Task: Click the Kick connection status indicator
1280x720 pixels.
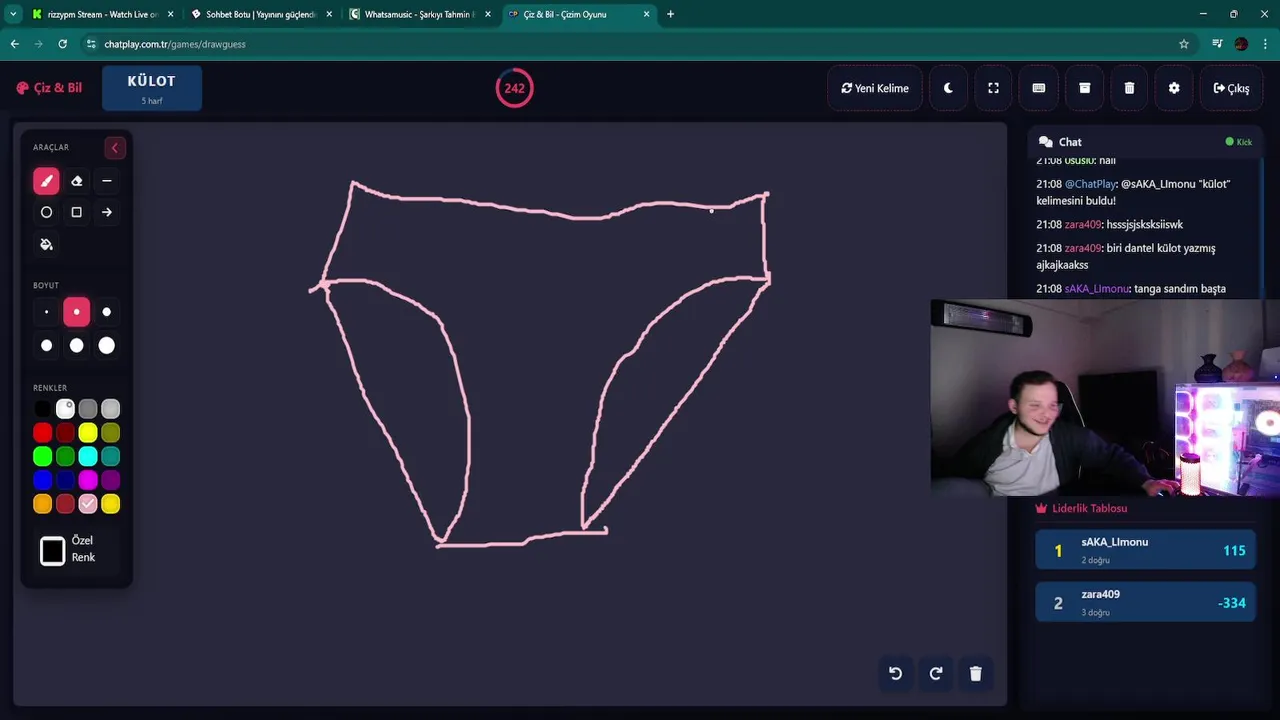Action: 1238,142
